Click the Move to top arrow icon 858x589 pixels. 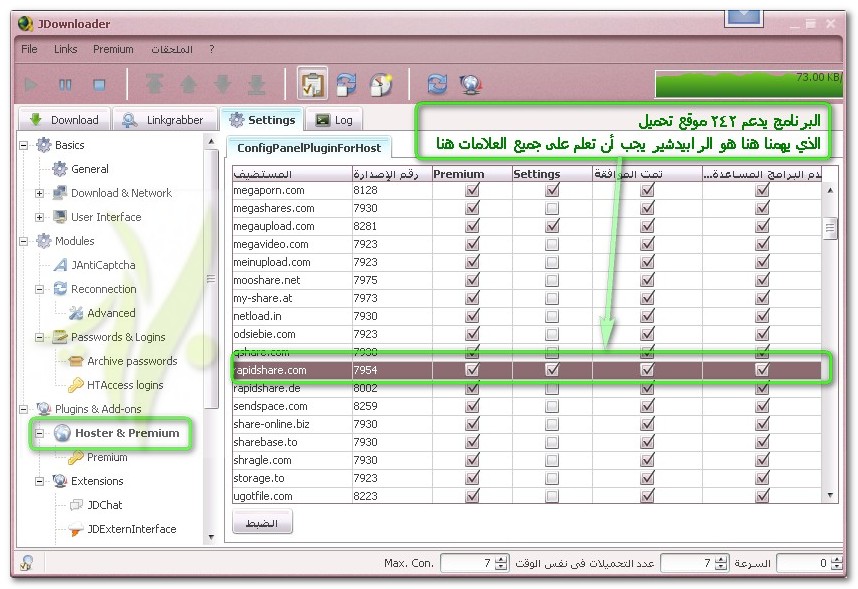(x=155, y=84)
